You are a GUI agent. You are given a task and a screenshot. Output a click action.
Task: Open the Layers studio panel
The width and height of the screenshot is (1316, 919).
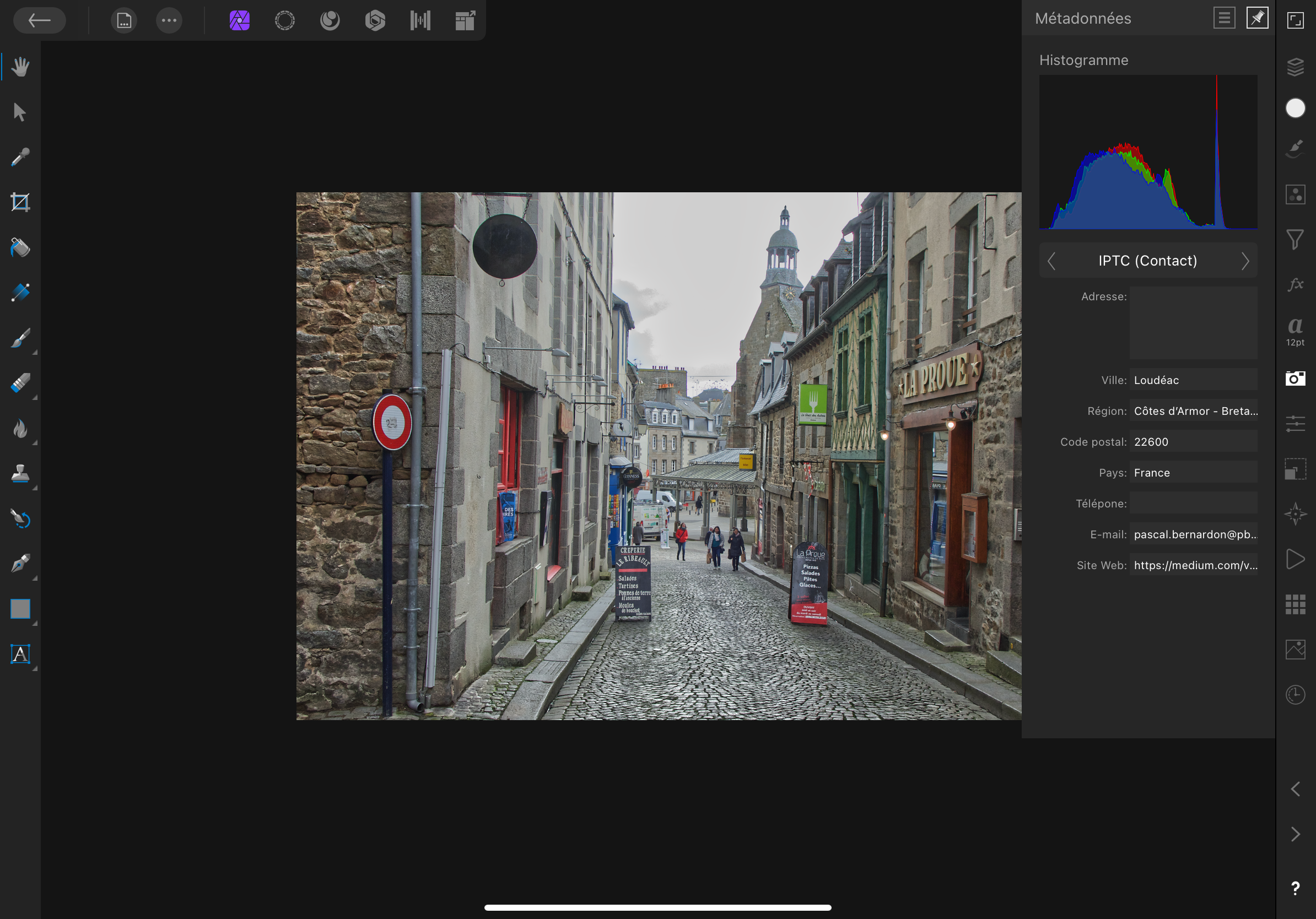pos(1296,67)
